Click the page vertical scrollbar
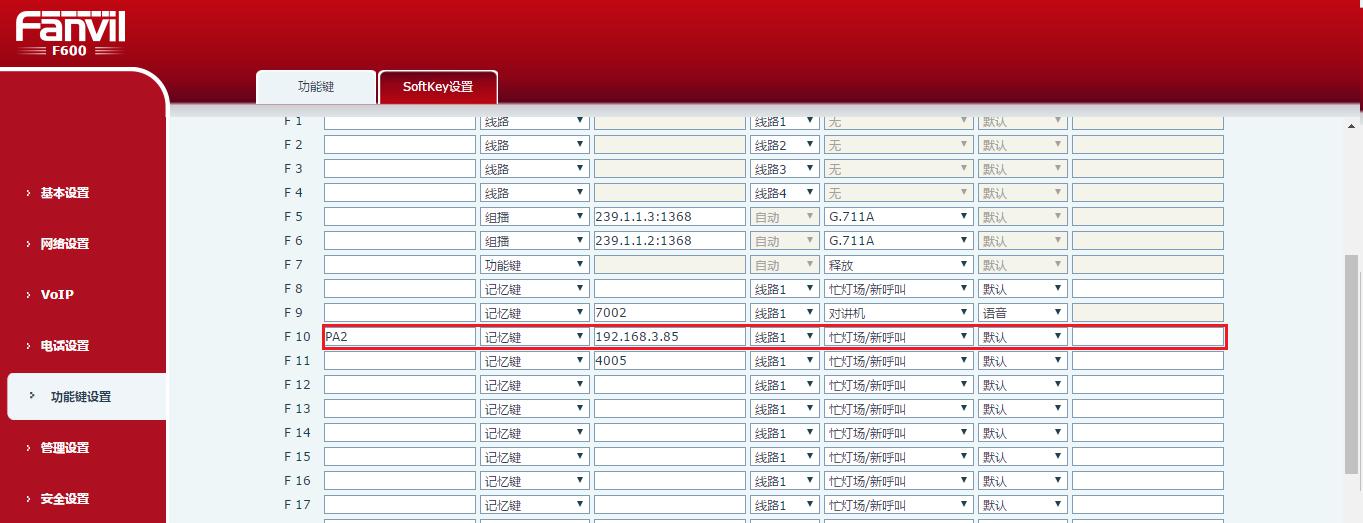Image resolution: width=1363 pixels, height=523 pixels. pos(1352,365)
